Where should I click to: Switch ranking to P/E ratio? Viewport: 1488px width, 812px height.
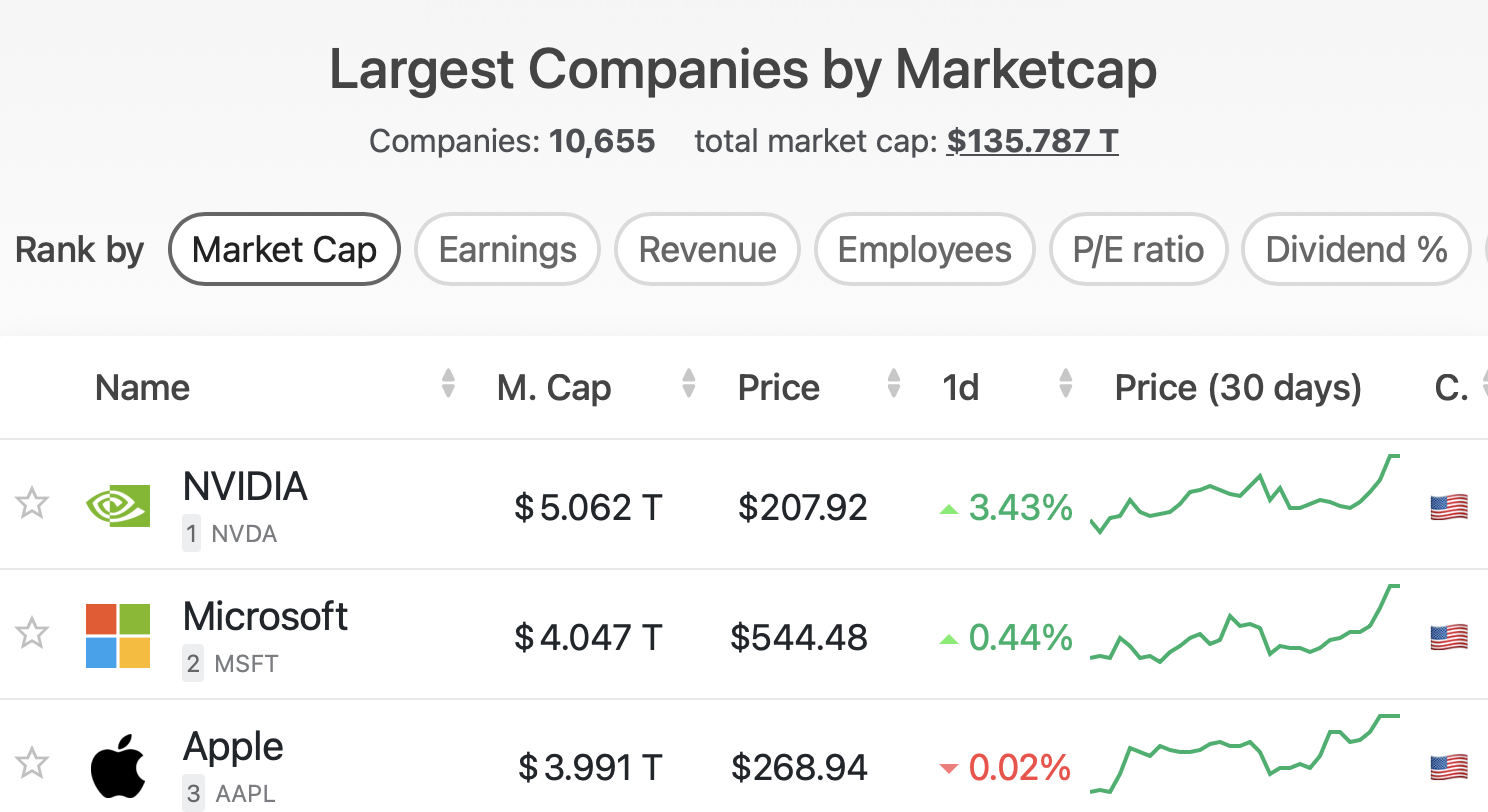pos(1138,249)
